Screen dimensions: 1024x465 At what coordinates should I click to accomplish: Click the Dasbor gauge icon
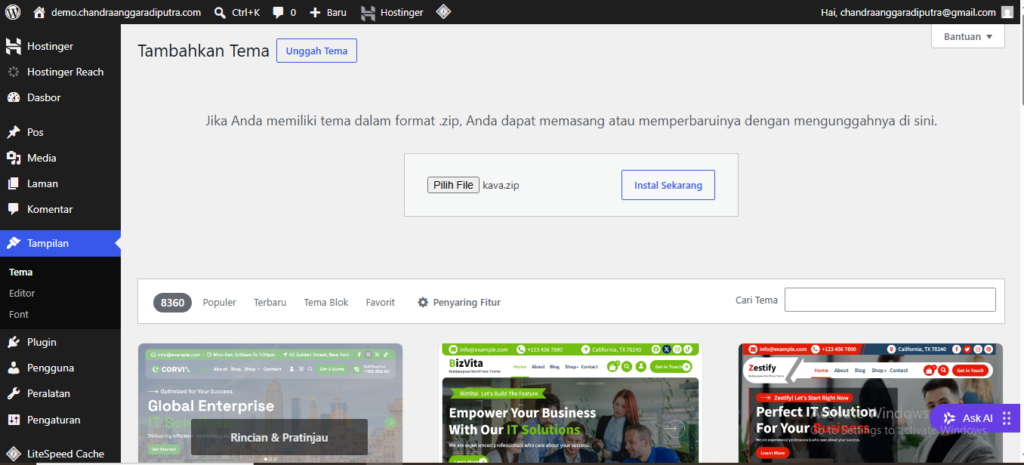13,97
